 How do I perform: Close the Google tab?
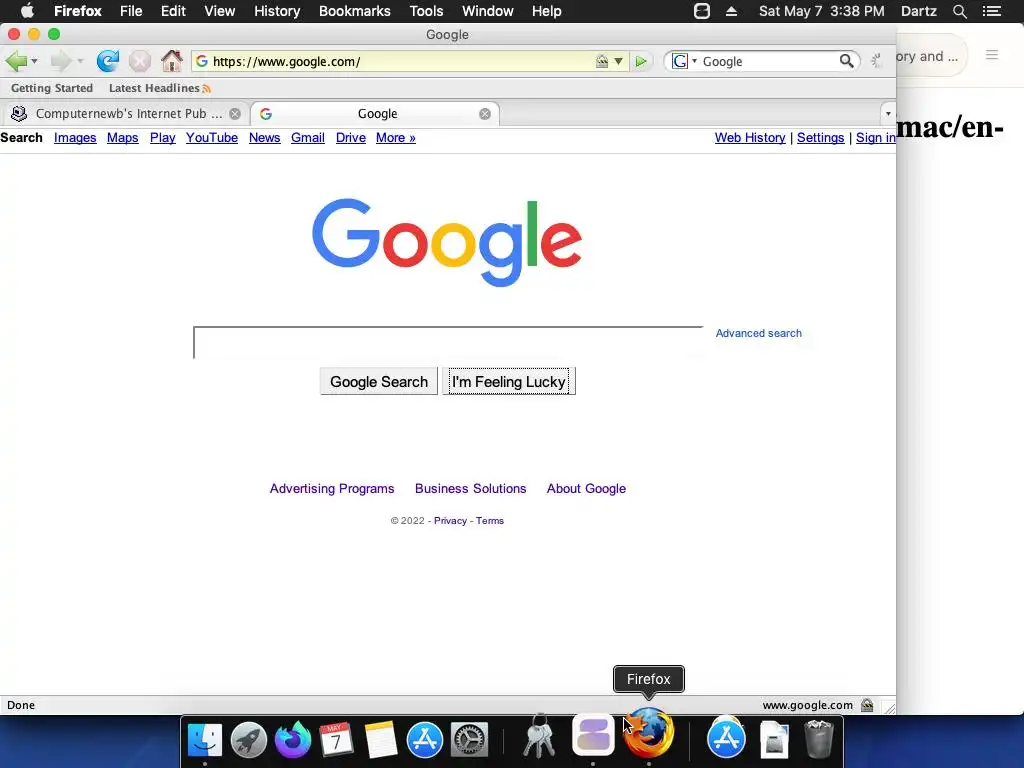point(485,114)
